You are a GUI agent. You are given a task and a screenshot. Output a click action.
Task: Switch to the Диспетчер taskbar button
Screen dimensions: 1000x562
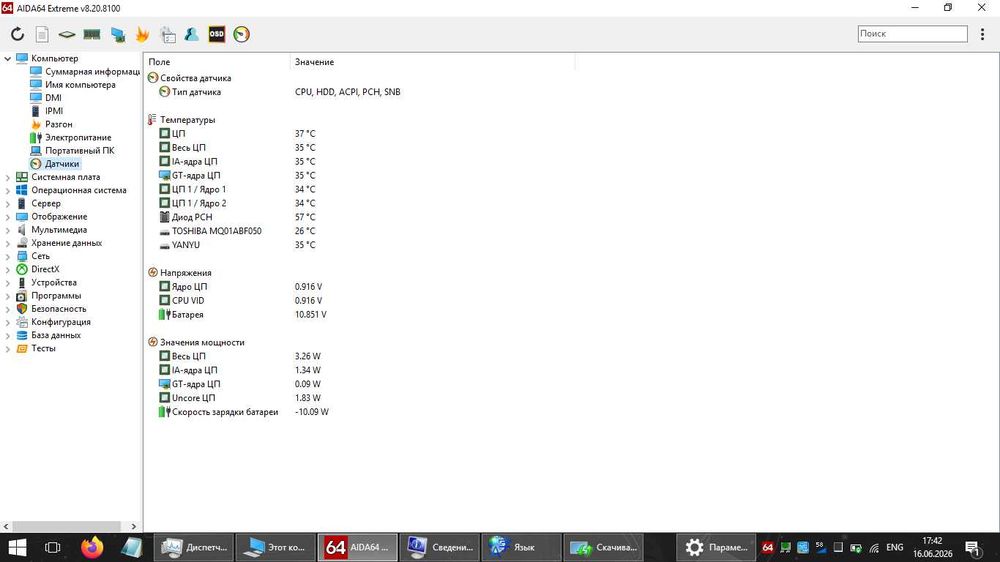click(194, 547)
